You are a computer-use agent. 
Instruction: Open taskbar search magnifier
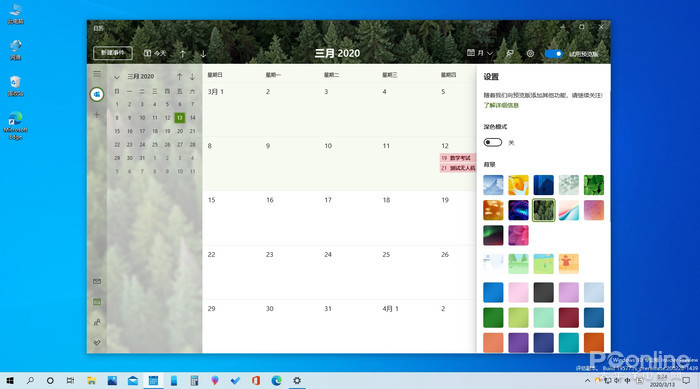30,381
